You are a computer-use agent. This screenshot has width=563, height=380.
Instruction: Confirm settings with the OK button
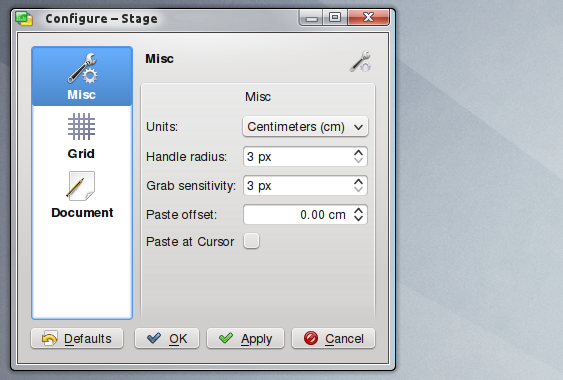click(167, 338)
